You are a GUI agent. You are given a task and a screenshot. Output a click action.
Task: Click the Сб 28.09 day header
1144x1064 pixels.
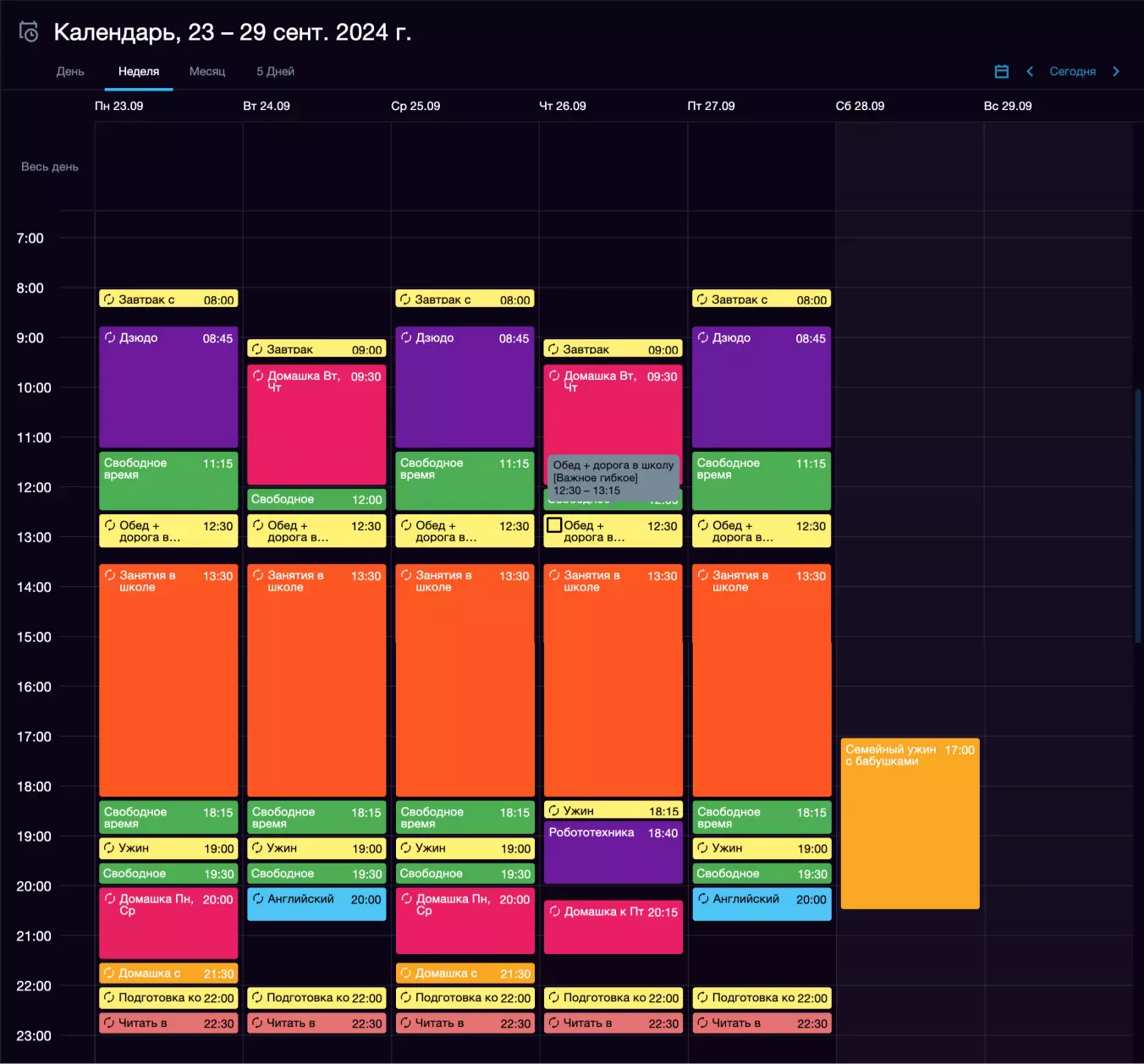pyautogui.click(x=860, y=107)
